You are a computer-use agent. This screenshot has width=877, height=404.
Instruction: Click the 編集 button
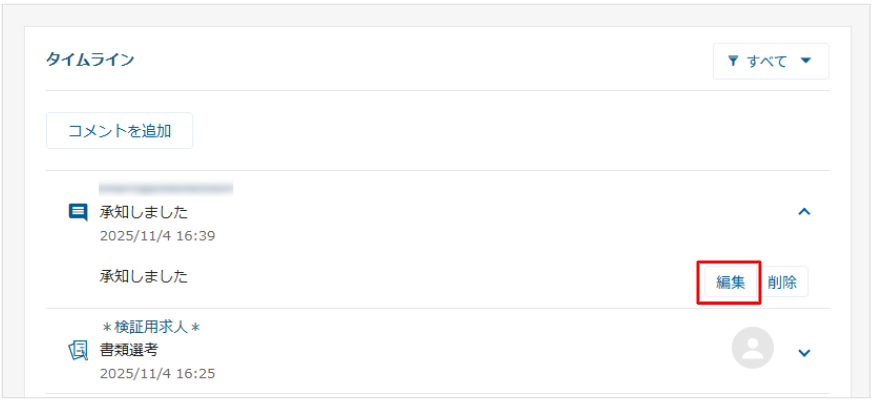pyautogui.click(x=730, y=282)
